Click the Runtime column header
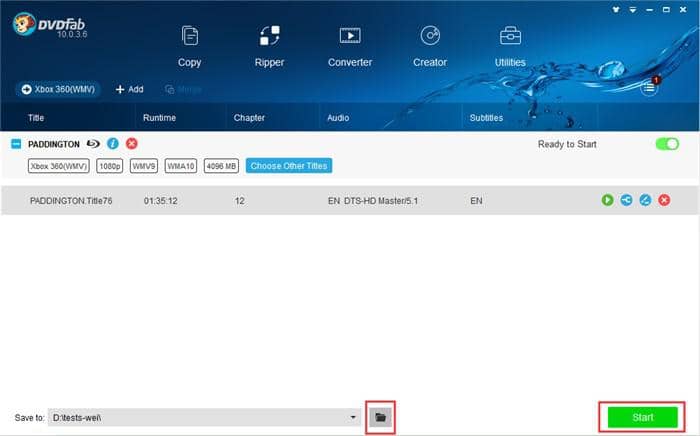The image size is (700, 436). coord(159,118)
